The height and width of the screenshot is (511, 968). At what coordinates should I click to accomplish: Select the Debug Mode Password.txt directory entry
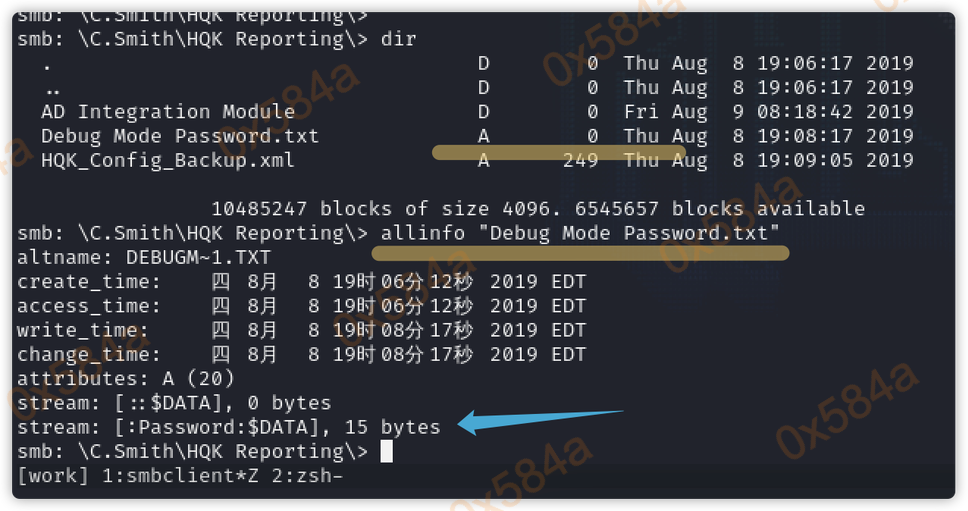pyautogui.click(x=180, y=136)
